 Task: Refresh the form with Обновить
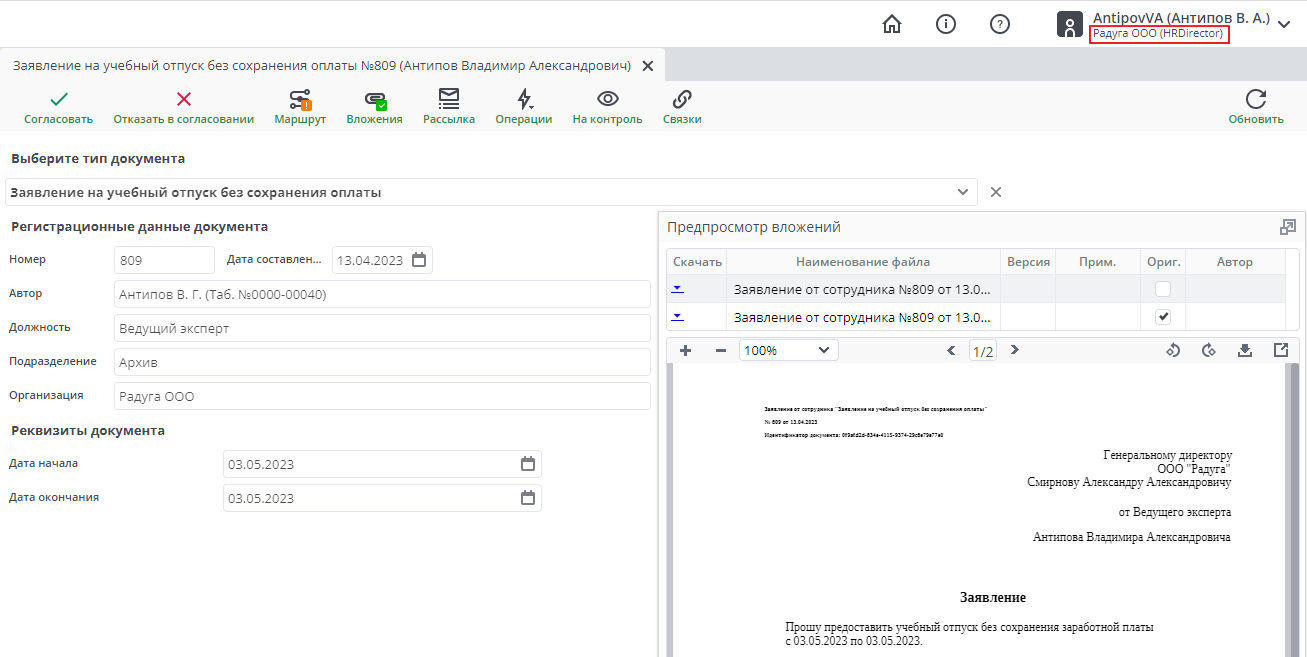point(1256,107)
